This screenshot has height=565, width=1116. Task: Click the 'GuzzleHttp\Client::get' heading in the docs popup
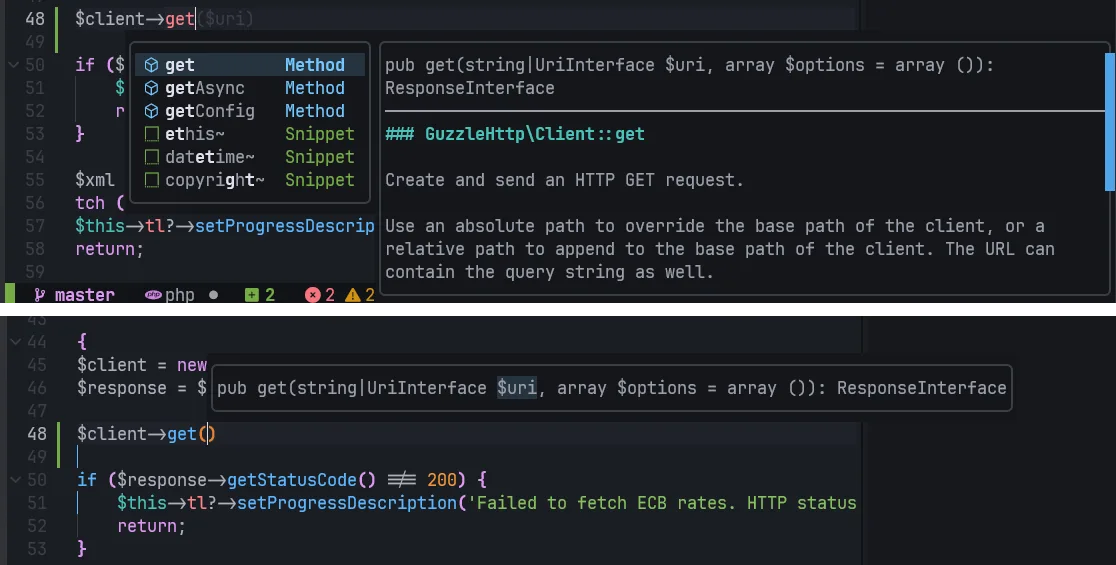click(x=535, y=134)
